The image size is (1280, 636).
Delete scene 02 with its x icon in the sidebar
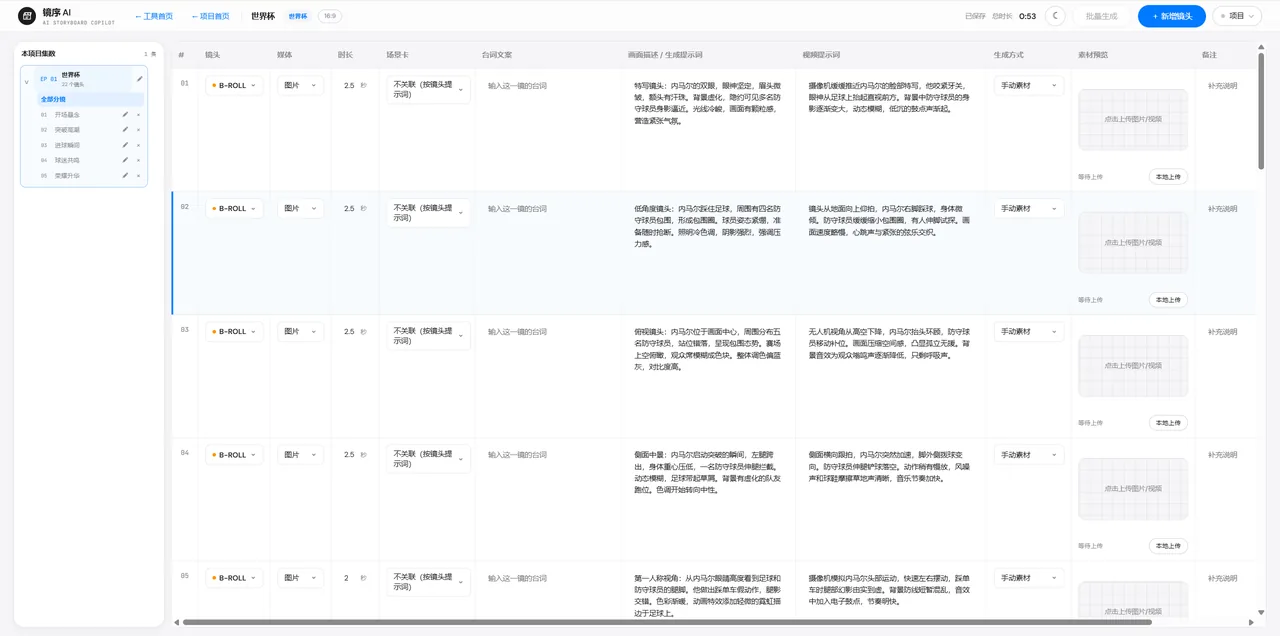(x=138, y=130)
